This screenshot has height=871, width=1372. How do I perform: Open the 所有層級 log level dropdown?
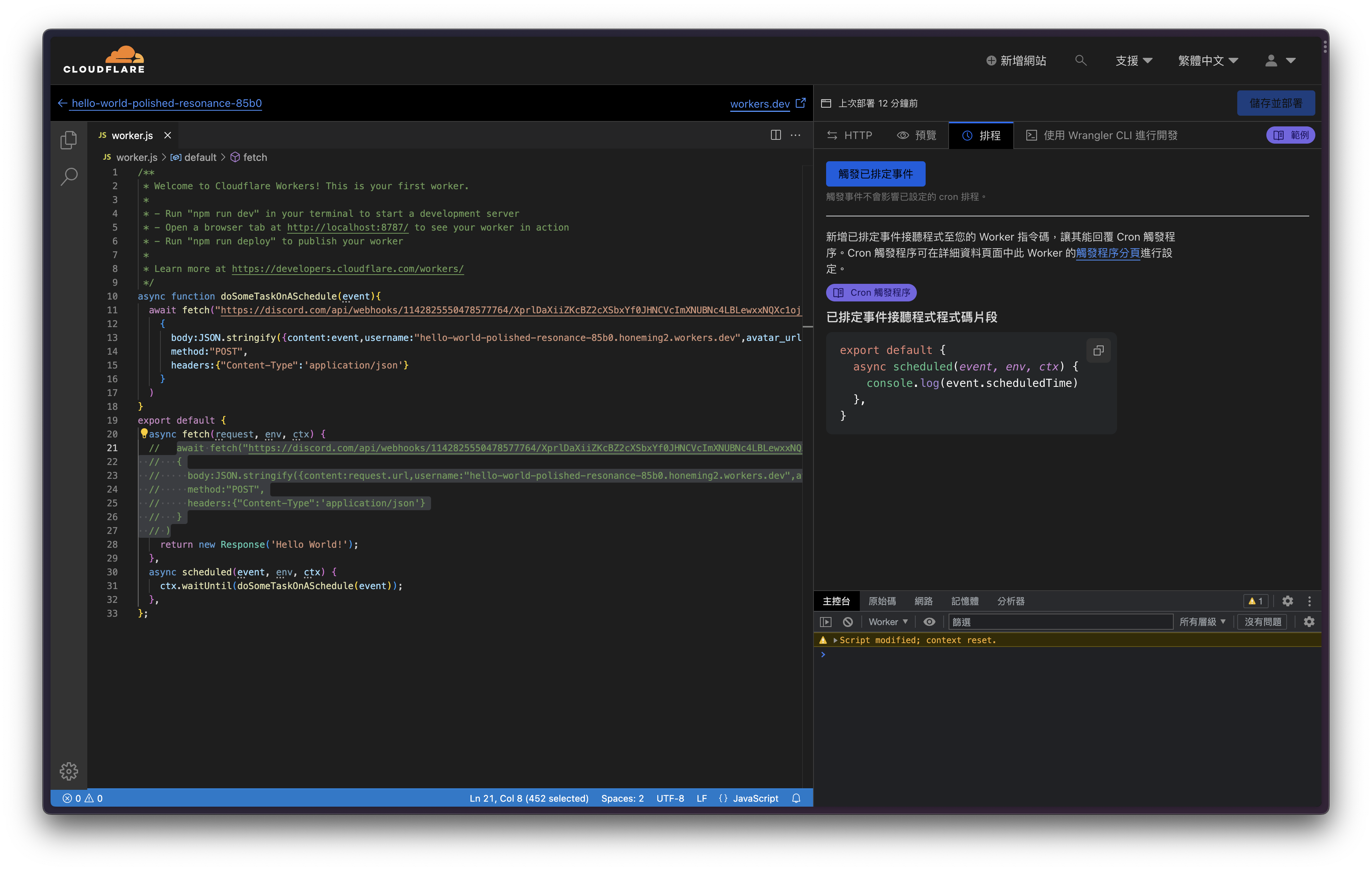pos(1202,621)
